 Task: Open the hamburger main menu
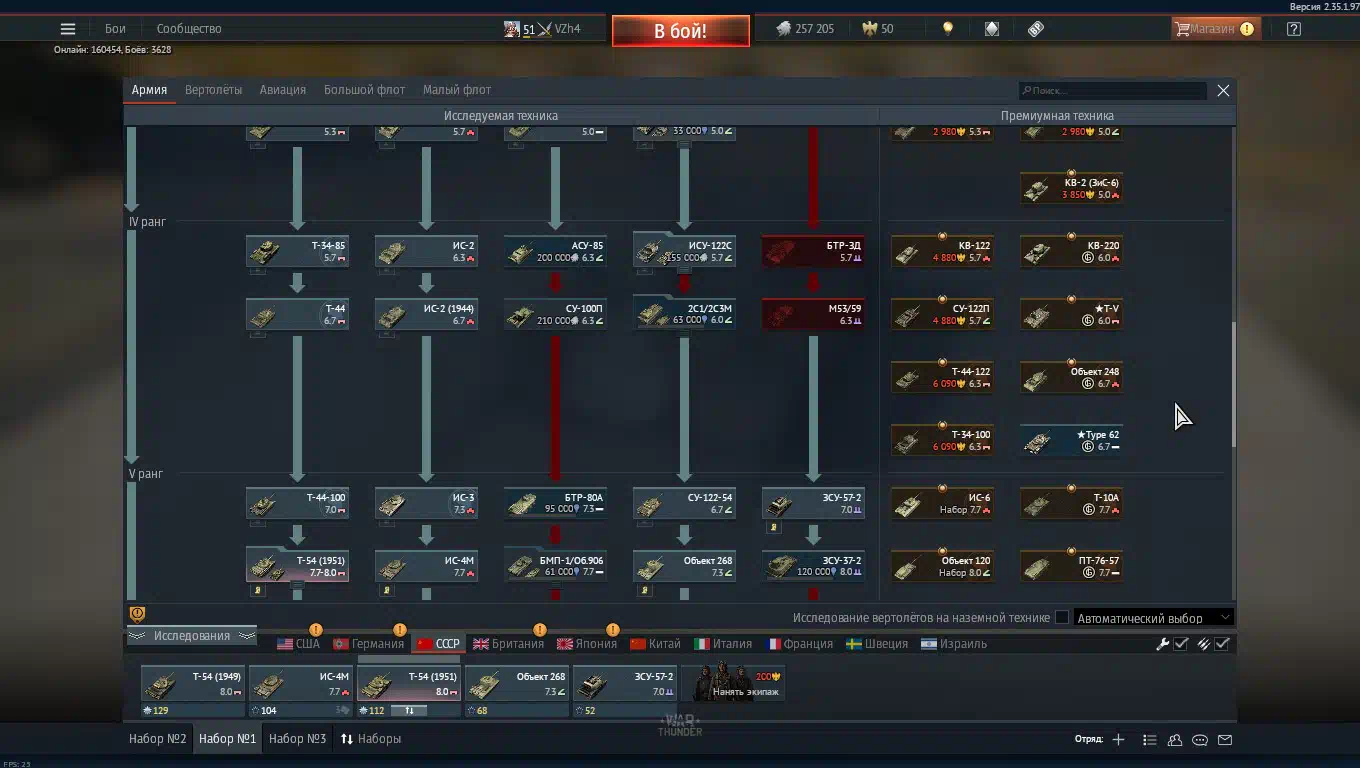[x=67, y=29]
